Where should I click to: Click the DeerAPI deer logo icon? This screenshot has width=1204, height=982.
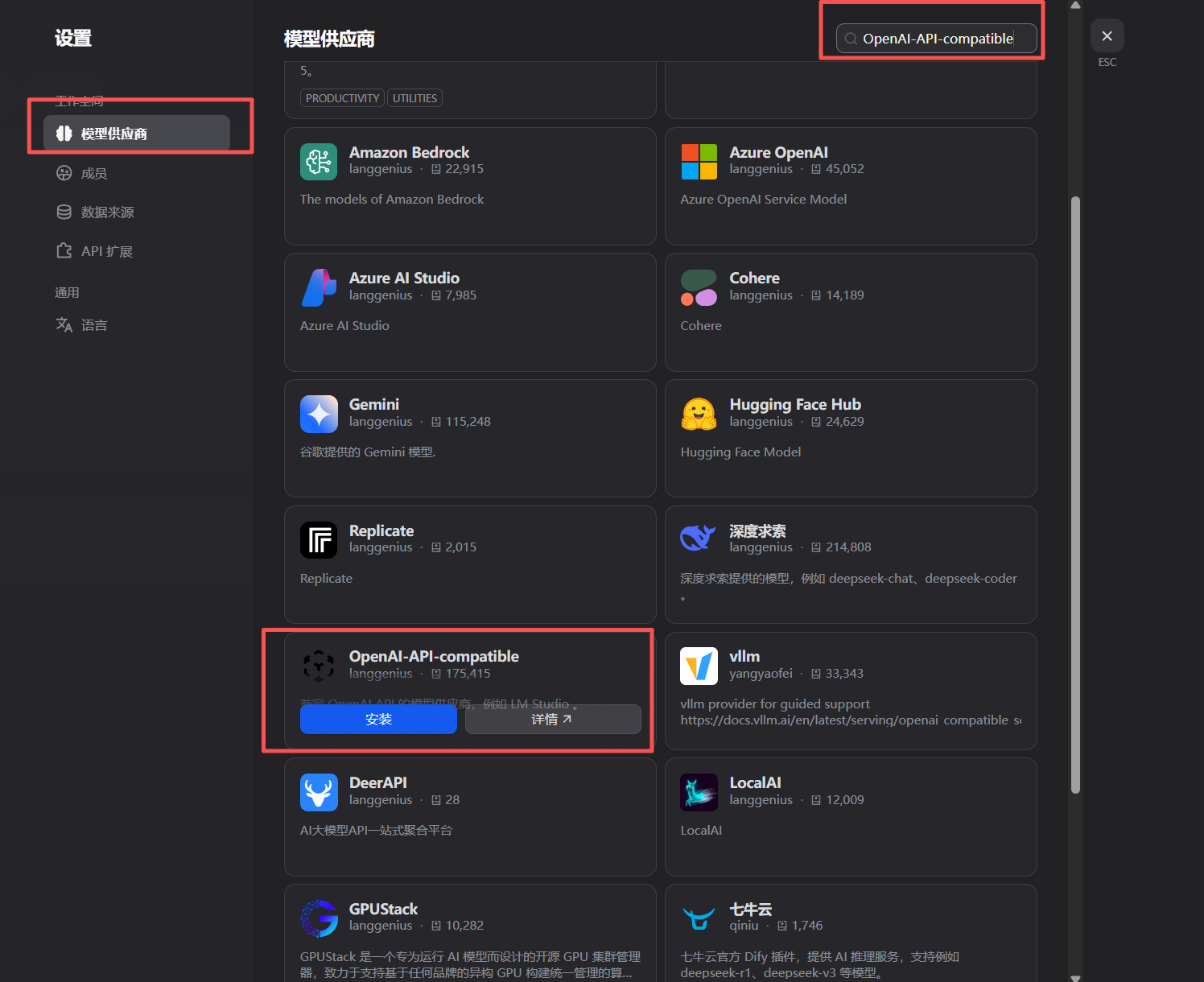[319, 793]
